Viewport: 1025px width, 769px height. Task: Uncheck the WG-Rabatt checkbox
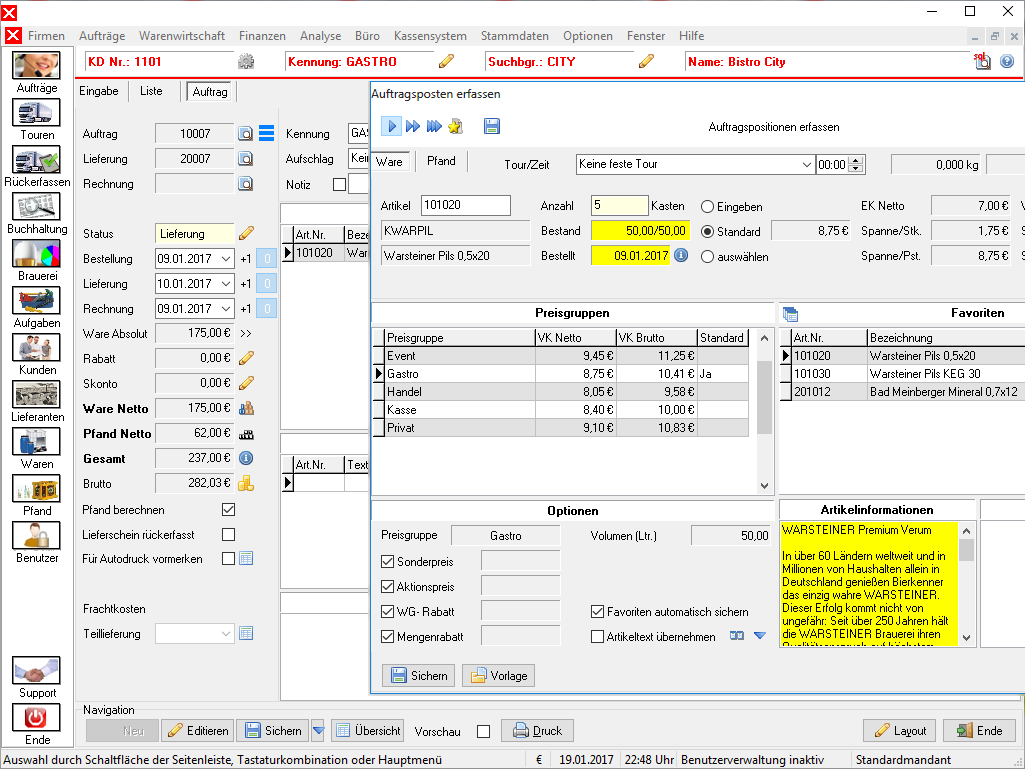(387, 611)
